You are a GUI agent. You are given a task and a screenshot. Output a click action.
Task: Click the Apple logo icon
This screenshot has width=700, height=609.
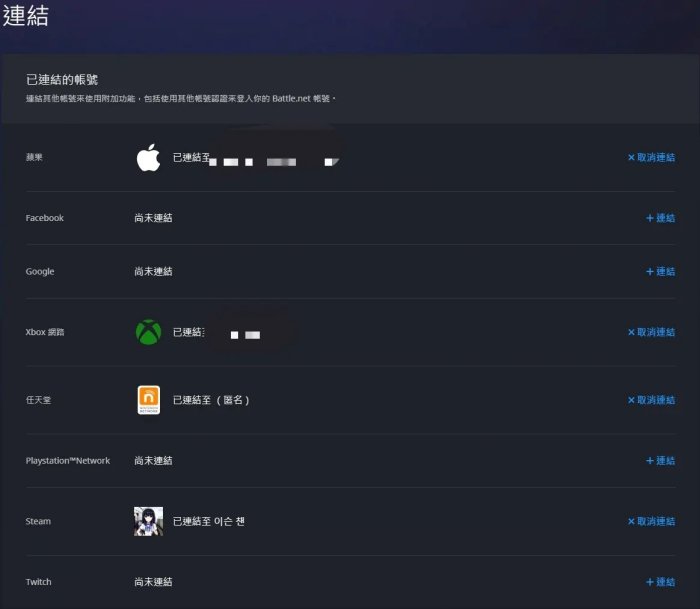pos(148,158)
